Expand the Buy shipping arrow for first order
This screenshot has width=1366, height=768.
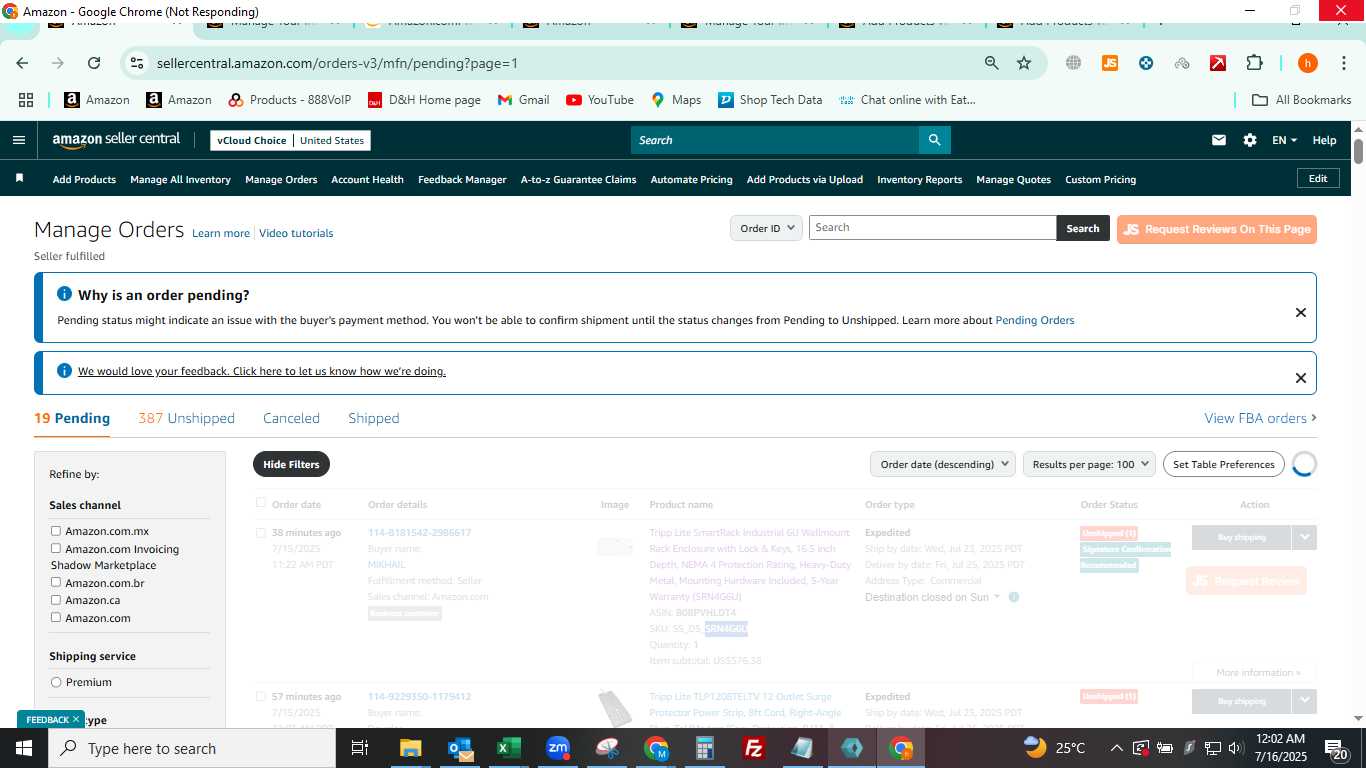[x=1304, y=537]
